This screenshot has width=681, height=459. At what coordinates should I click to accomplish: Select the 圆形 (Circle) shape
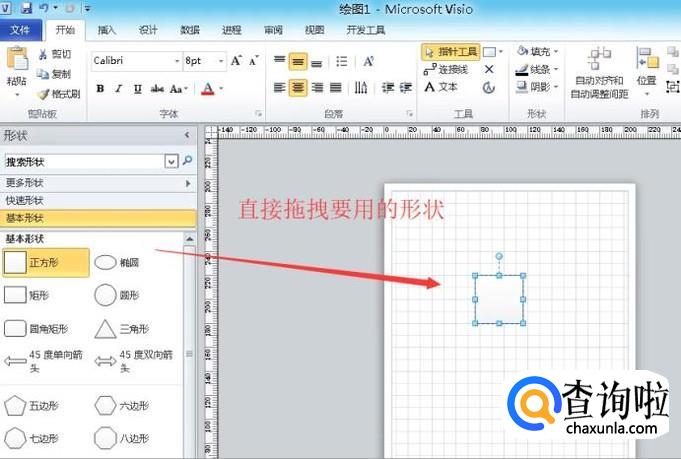[x=117, y=295]
